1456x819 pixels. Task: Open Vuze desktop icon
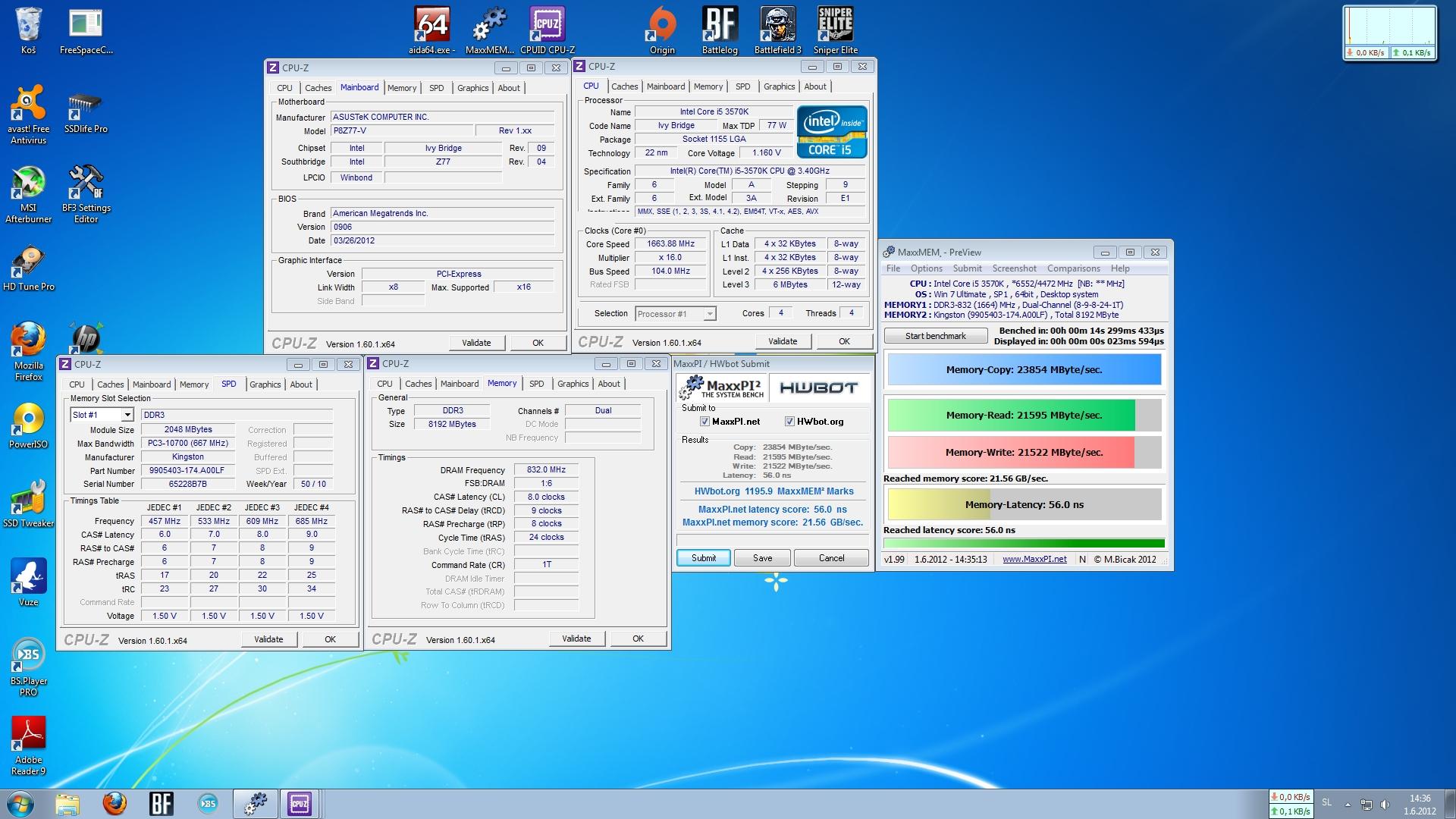(28, 584)
